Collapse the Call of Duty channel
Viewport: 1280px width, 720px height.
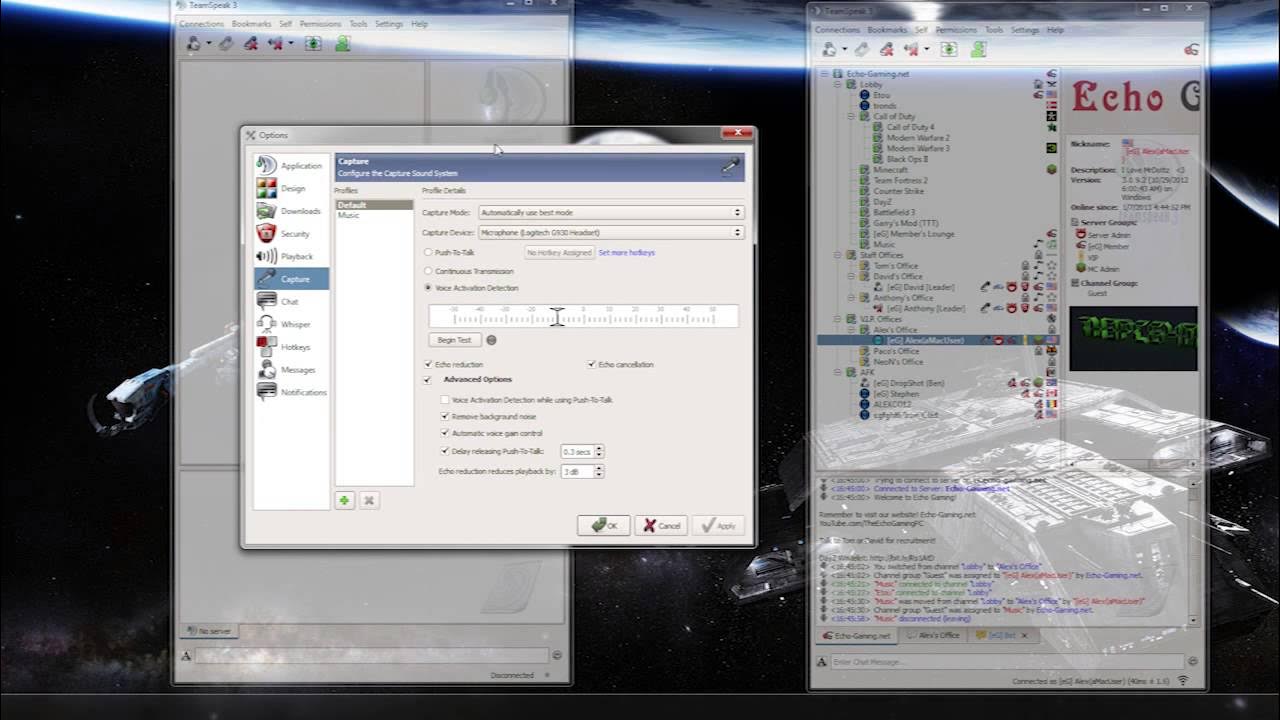pos(852,117)
